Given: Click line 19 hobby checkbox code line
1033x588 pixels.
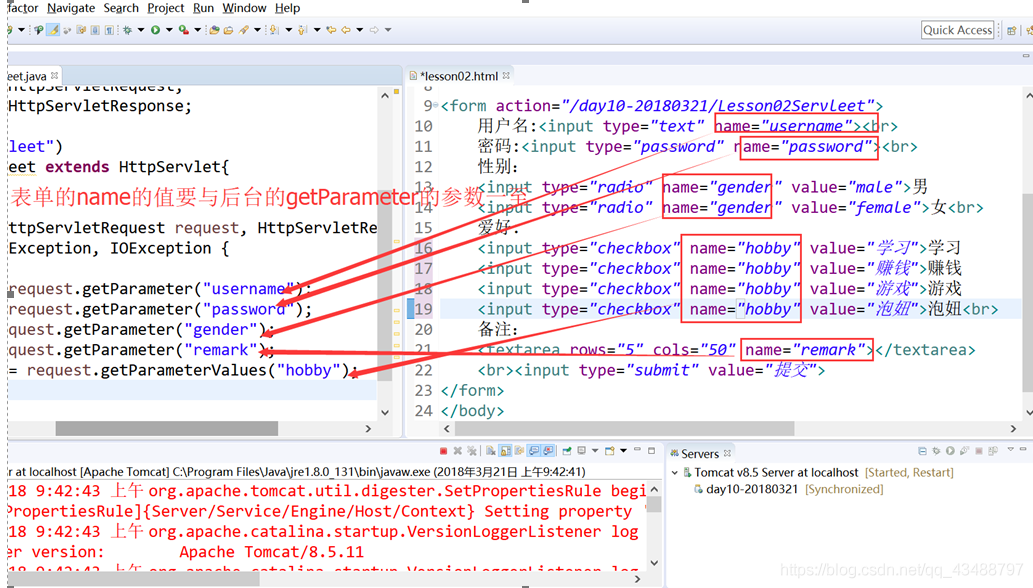Looking at the screenshot, I should coord(738,309).
